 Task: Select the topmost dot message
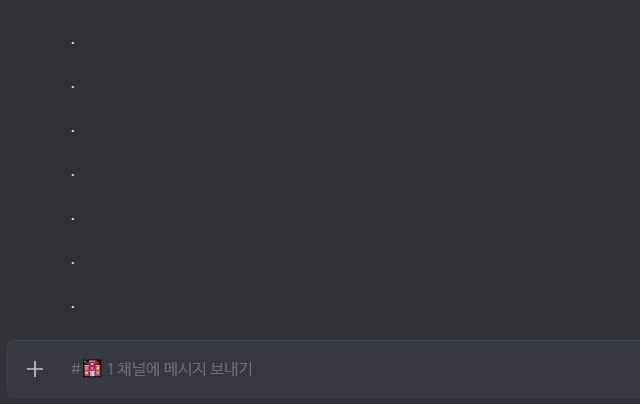(73, 43)
